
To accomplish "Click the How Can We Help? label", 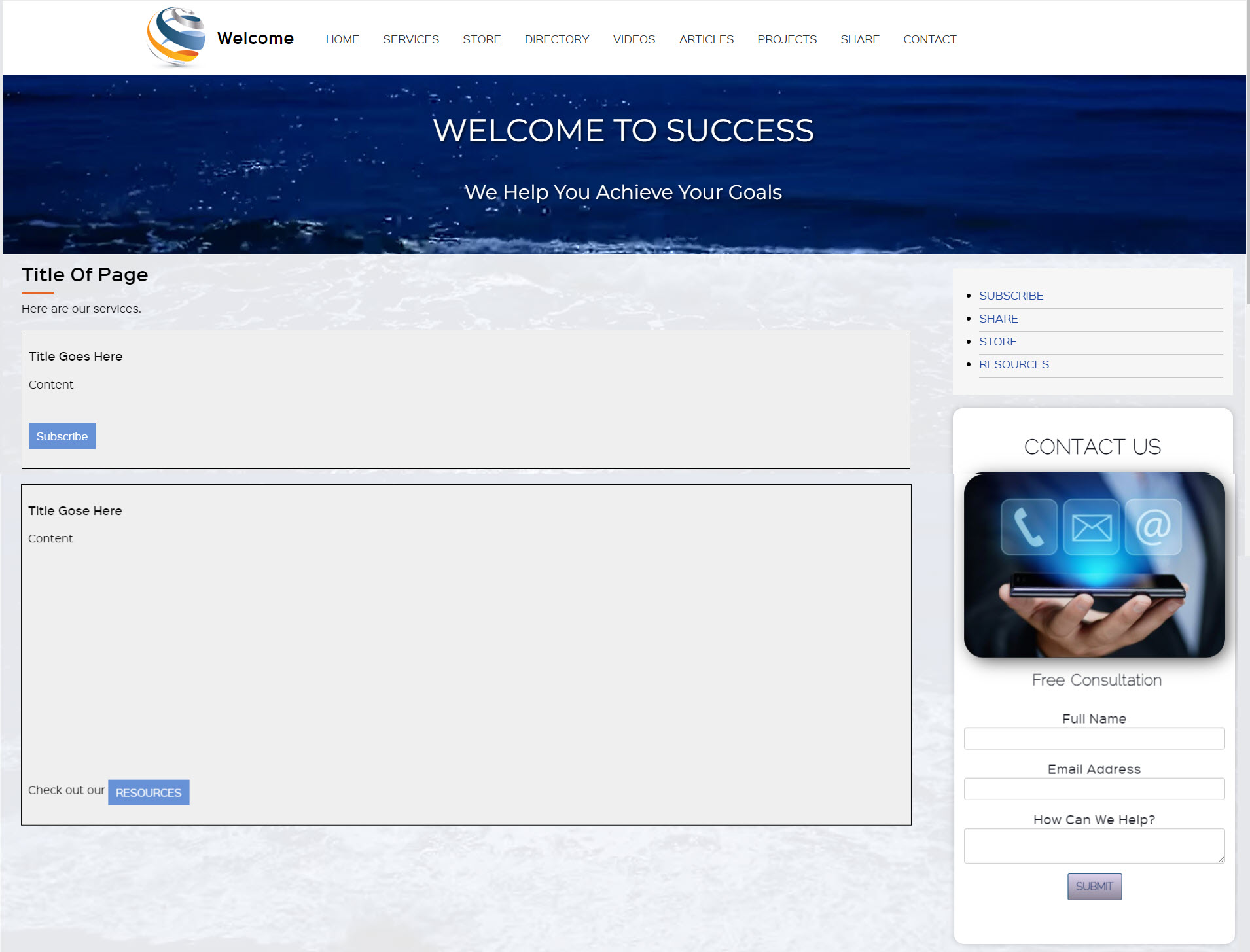I will click(1094, 820).
